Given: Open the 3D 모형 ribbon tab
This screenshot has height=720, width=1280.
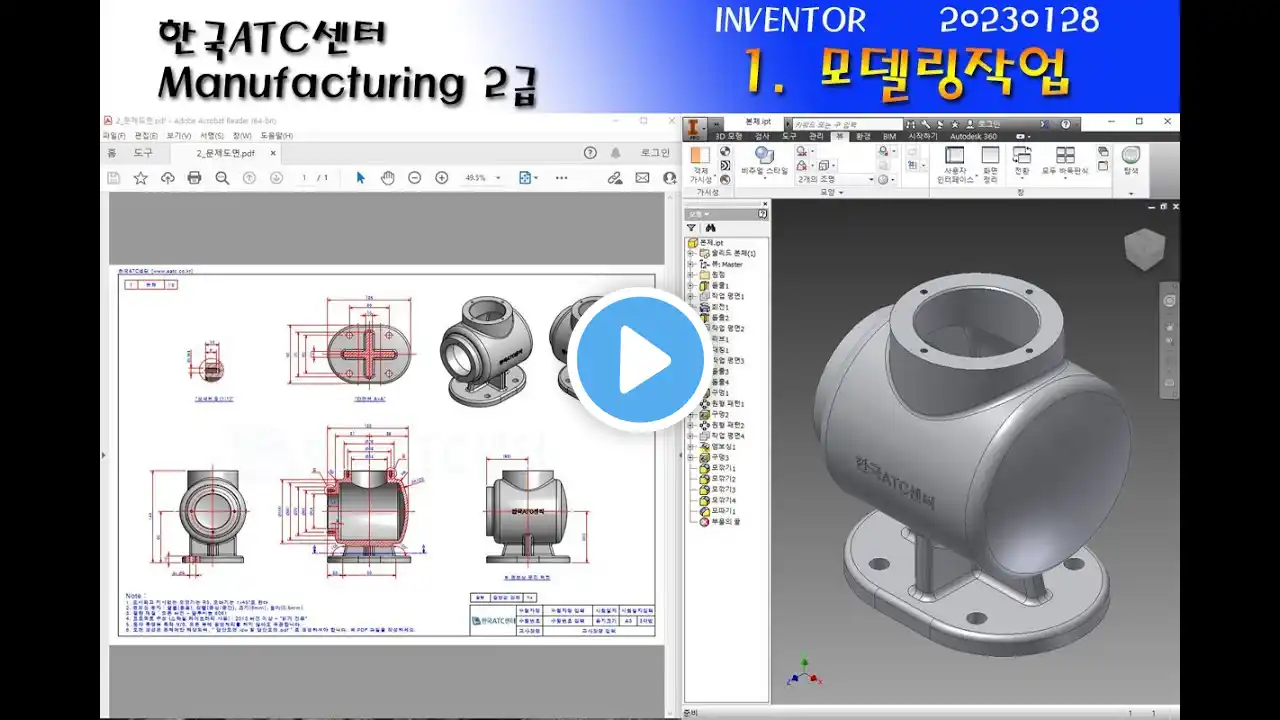Looking at the screenshot, I should [727, 136].
